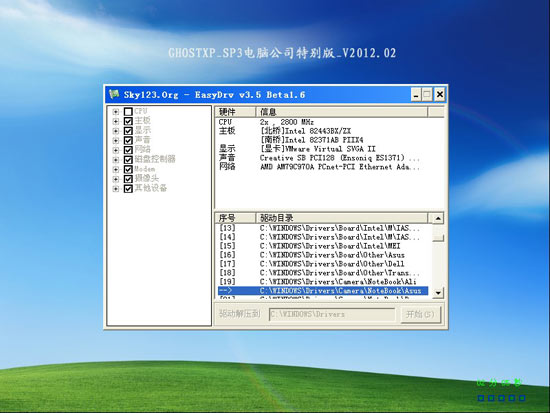Uncheck the 显示 checkbox
Screen dimensions: 550x413
point(128,131)
